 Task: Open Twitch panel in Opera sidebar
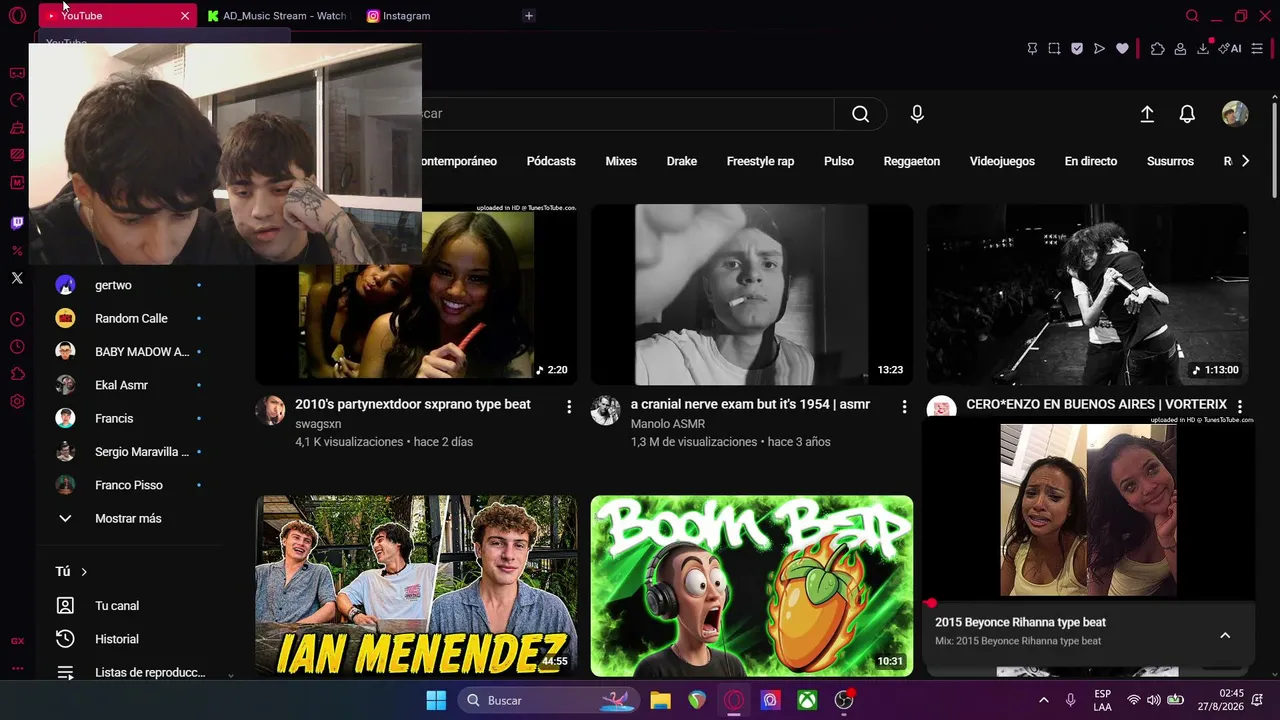(17, 224)
